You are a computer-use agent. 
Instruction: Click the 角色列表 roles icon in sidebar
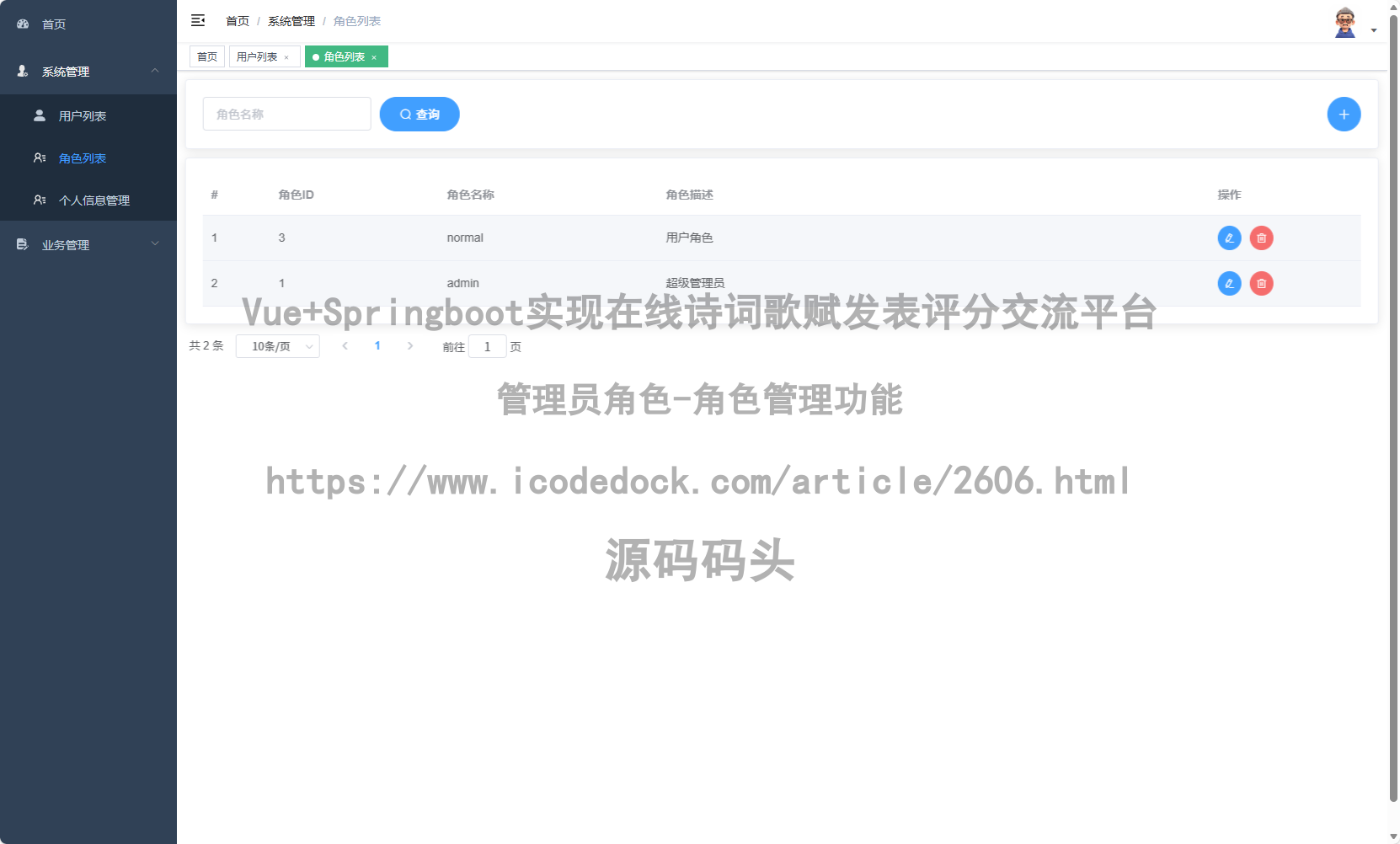click(39, 158)
